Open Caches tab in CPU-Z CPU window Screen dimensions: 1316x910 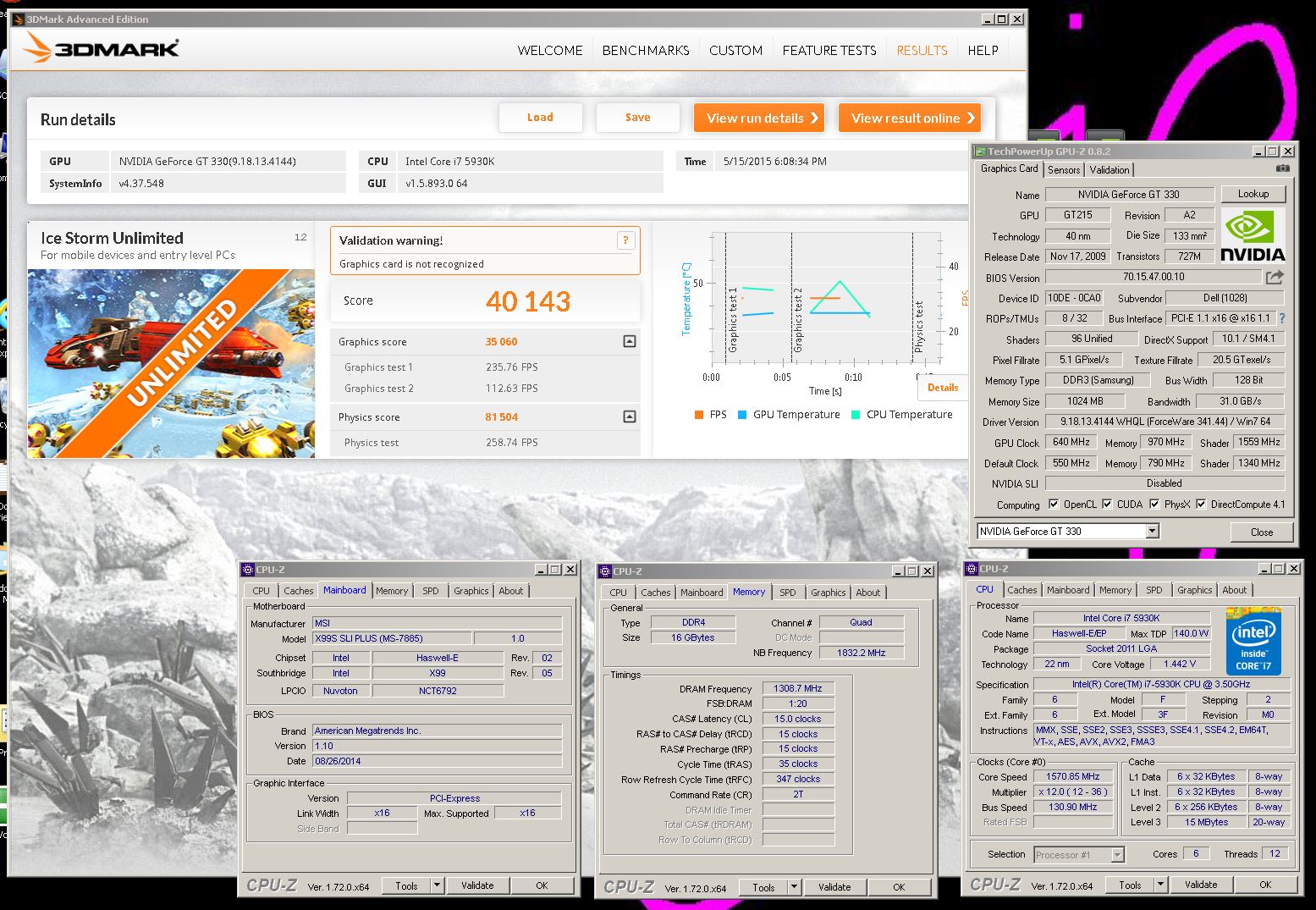[1021, 590]
